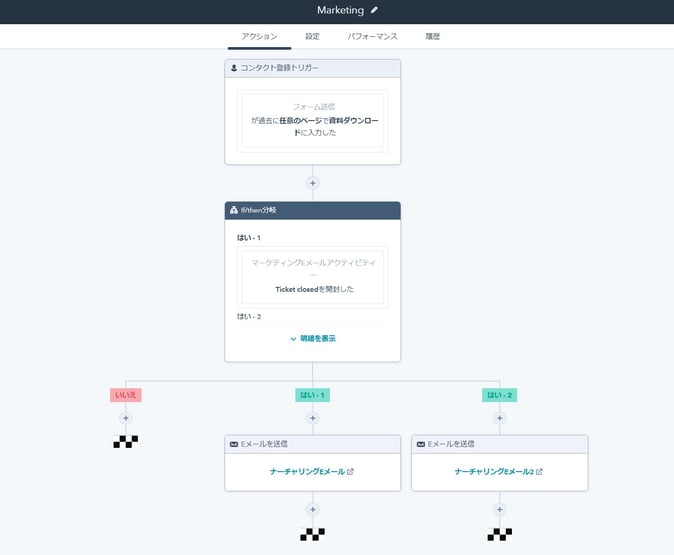This screenshot has width=674, height=555.
Task: Edit workflow name with pencil icon
Action: coord(374,10)
